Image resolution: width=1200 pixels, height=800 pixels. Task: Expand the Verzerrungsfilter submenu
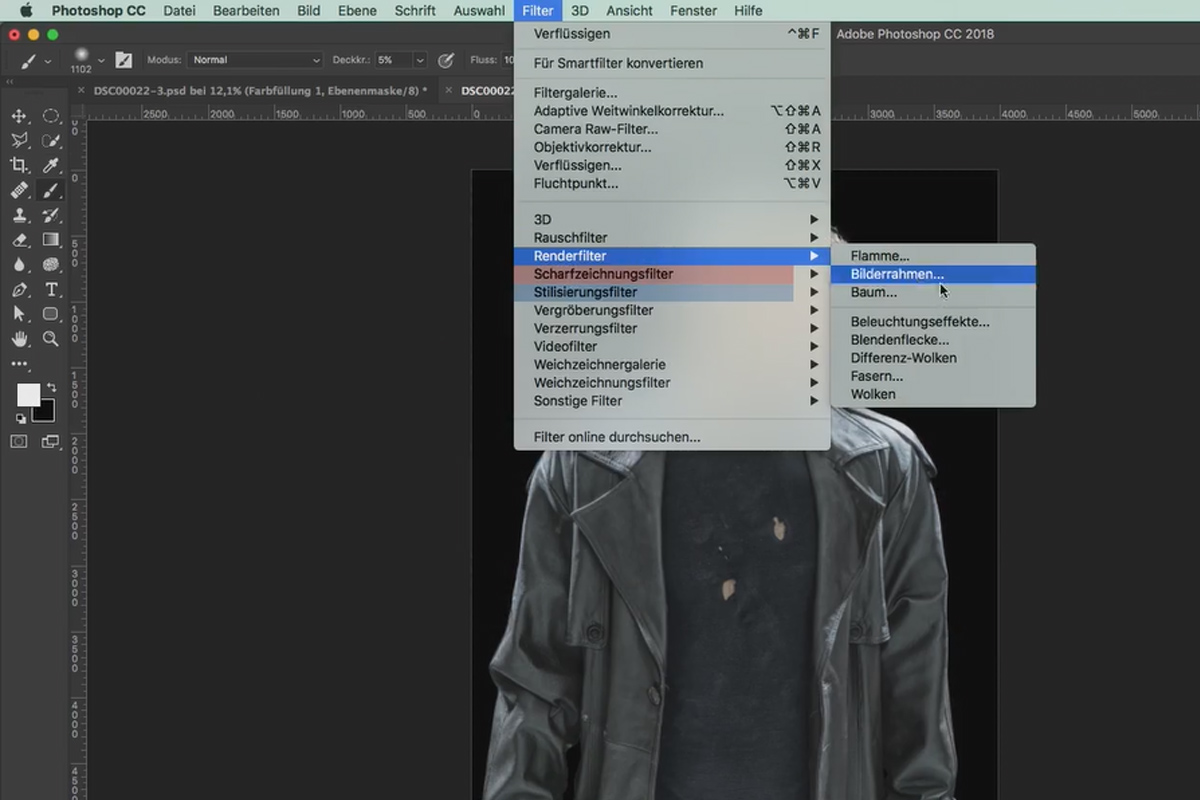672,328
